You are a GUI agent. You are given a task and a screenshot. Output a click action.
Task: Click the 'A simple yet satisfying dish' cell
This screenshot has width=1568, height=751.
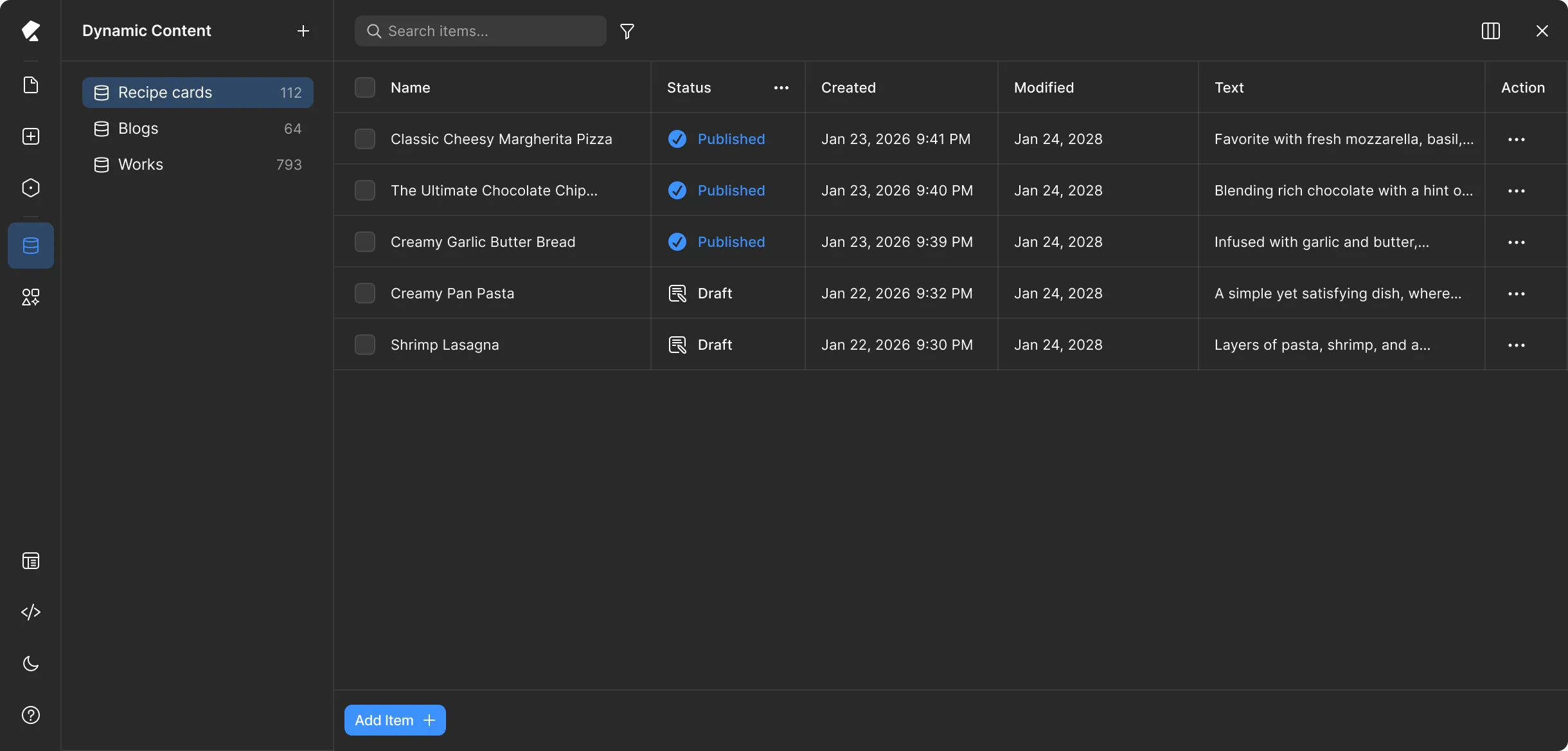1338,293
